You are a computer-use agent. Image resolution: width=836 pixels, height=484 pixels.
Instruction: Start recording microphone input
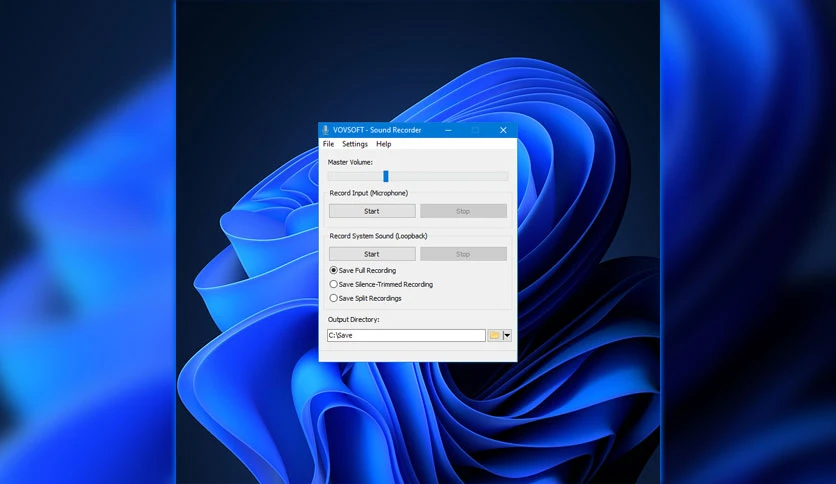[x=372, y=211]
